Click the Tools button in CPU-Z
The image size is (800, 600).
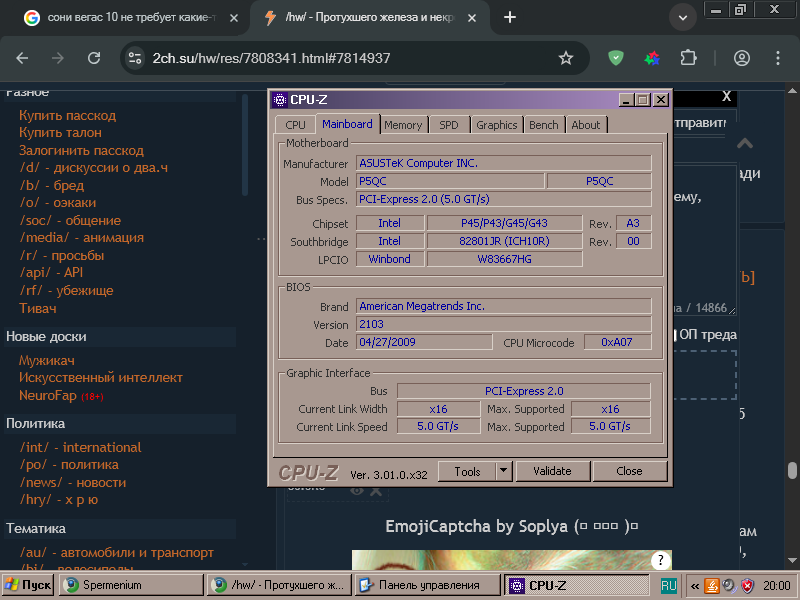(x=467, y=471)
